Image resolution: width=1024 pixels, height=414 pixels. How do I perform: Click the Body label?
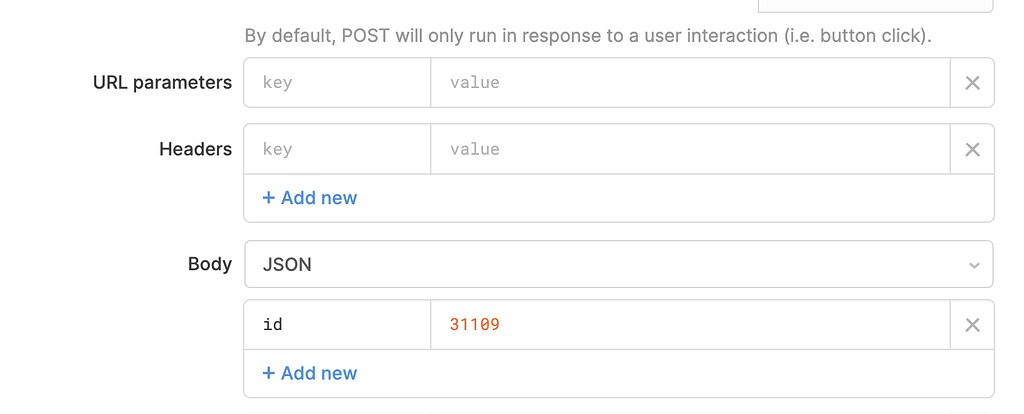tap(210, 265)
